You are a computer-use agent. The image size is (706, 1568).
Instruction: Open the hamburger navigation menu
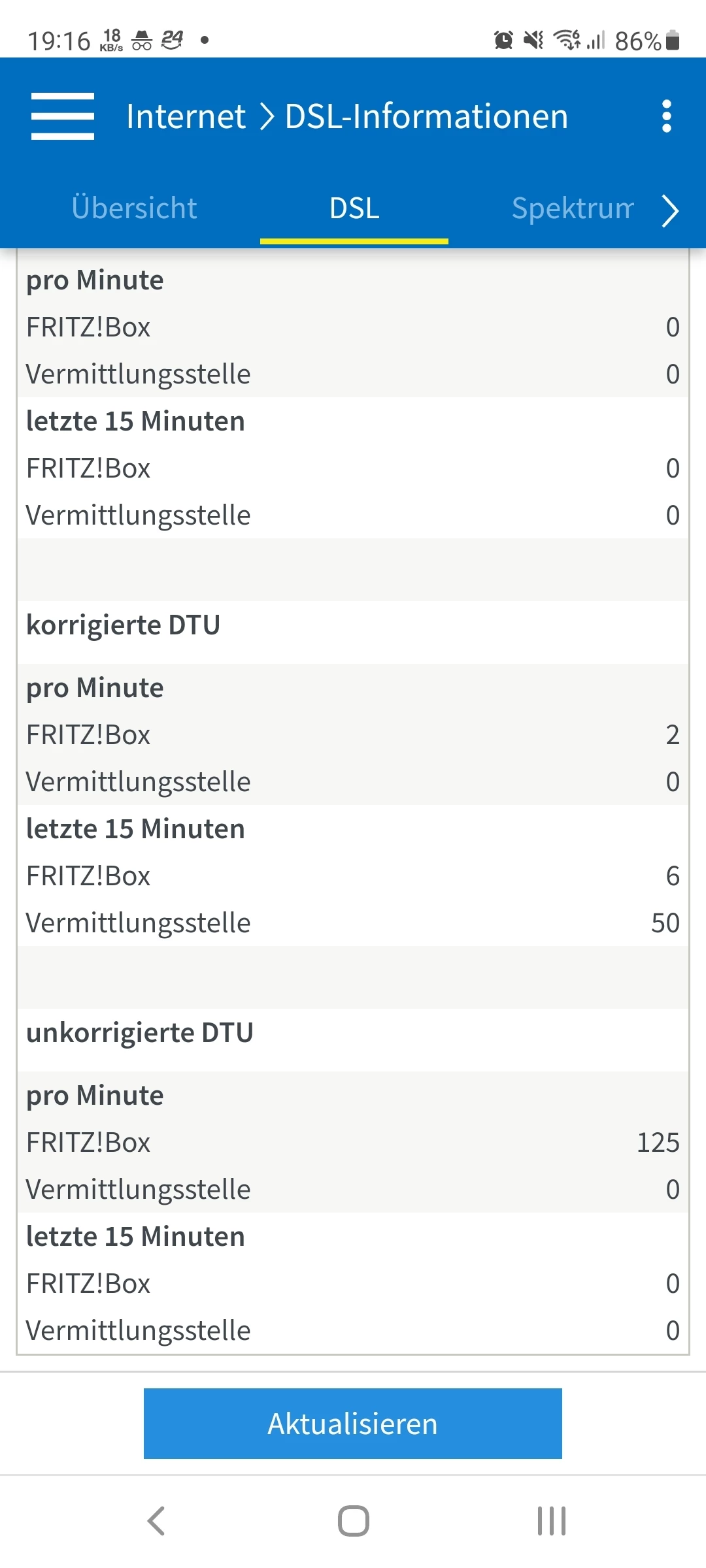(x=63, y=116)
